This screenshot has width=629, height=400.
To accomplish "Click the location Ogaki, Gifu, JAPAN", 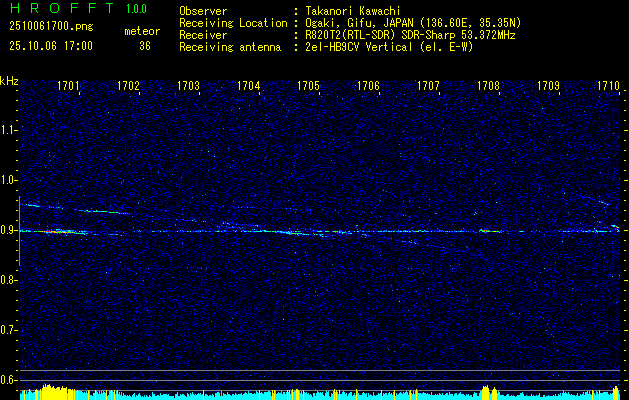I will click(x=359, y=24).
